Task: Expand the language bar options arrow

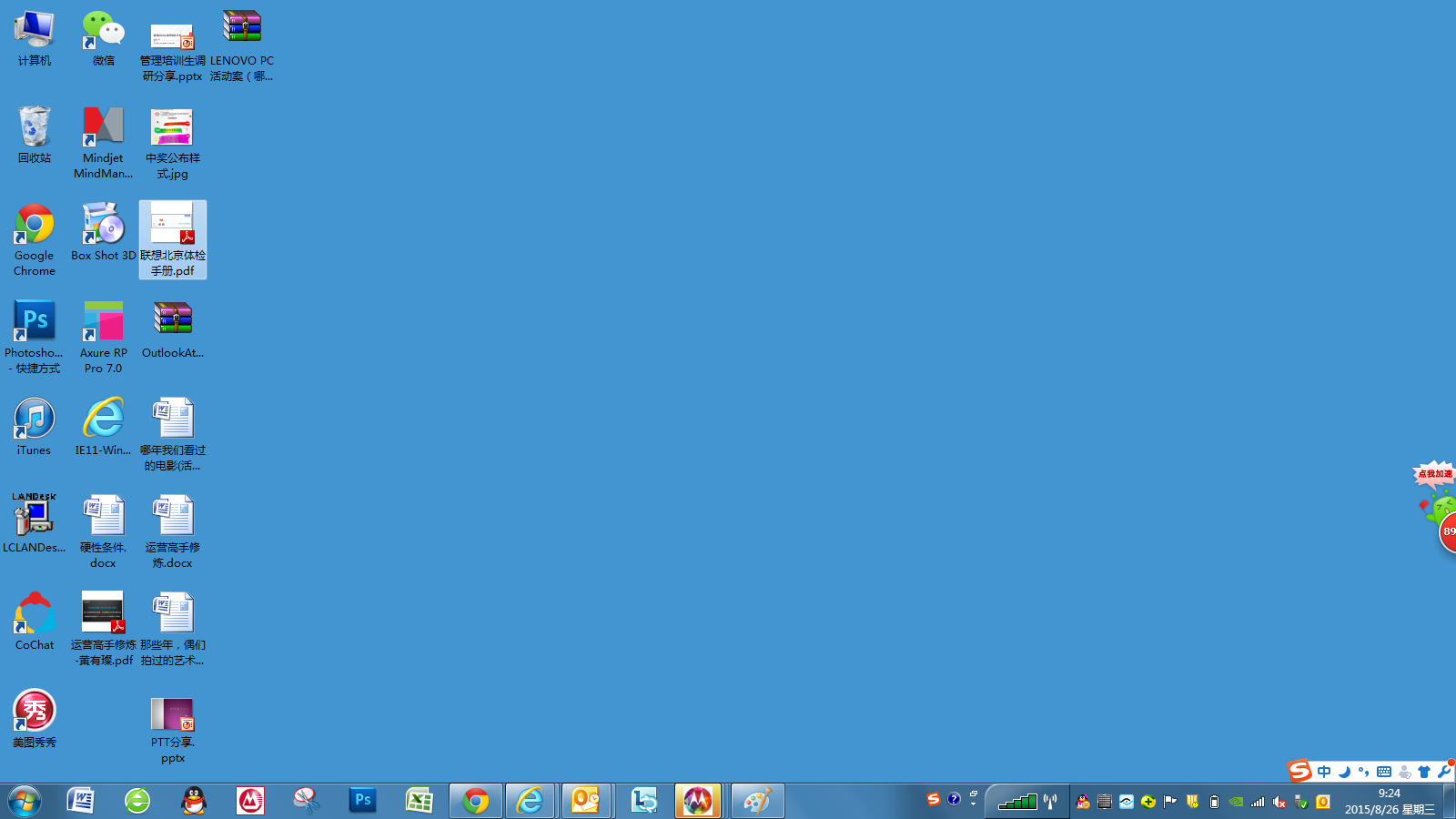Action: click(973, 804)
